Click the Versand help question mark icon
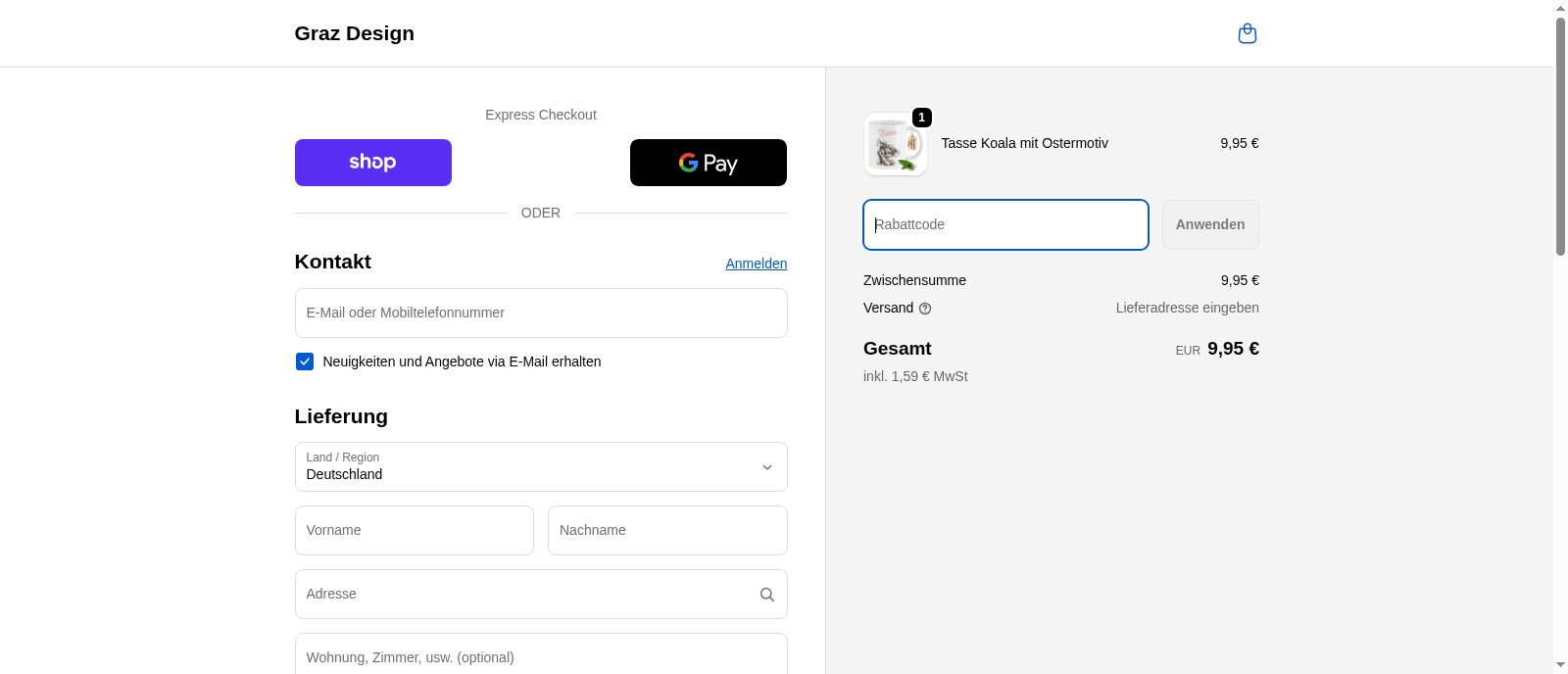This screenshot has width=1568, height=674. (925, 309)
